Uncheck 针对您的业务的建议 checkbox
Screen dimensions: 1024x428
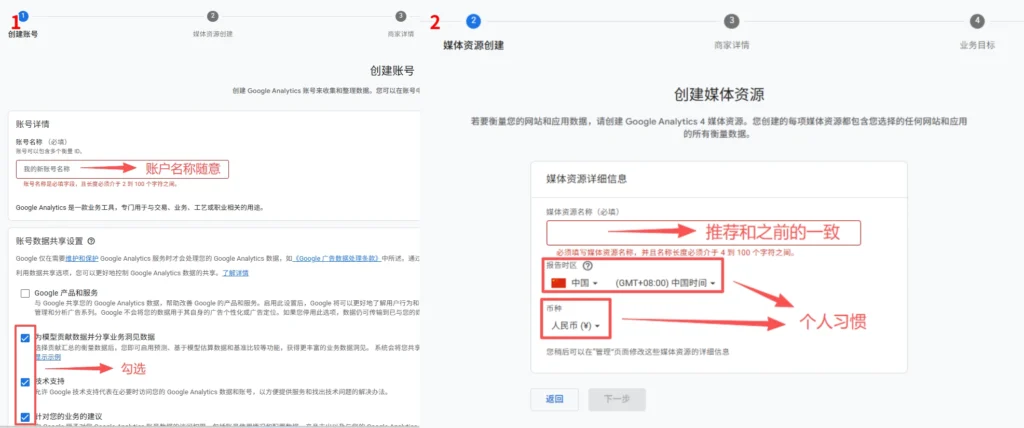tap(25, 416)
